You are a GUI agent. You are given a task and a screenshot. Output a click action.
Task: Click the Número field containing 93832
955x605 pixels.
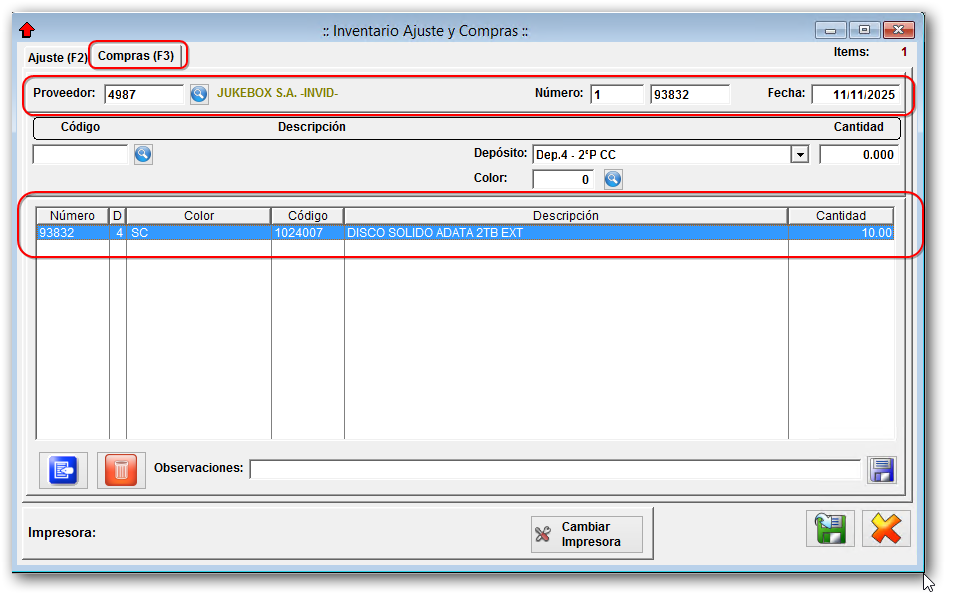point(689,95)
